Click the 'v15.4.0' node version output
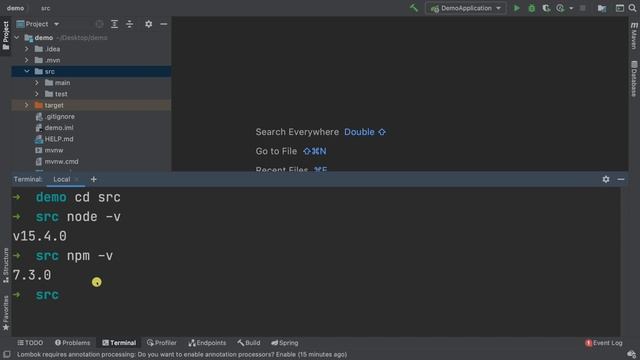 (40, 236)
